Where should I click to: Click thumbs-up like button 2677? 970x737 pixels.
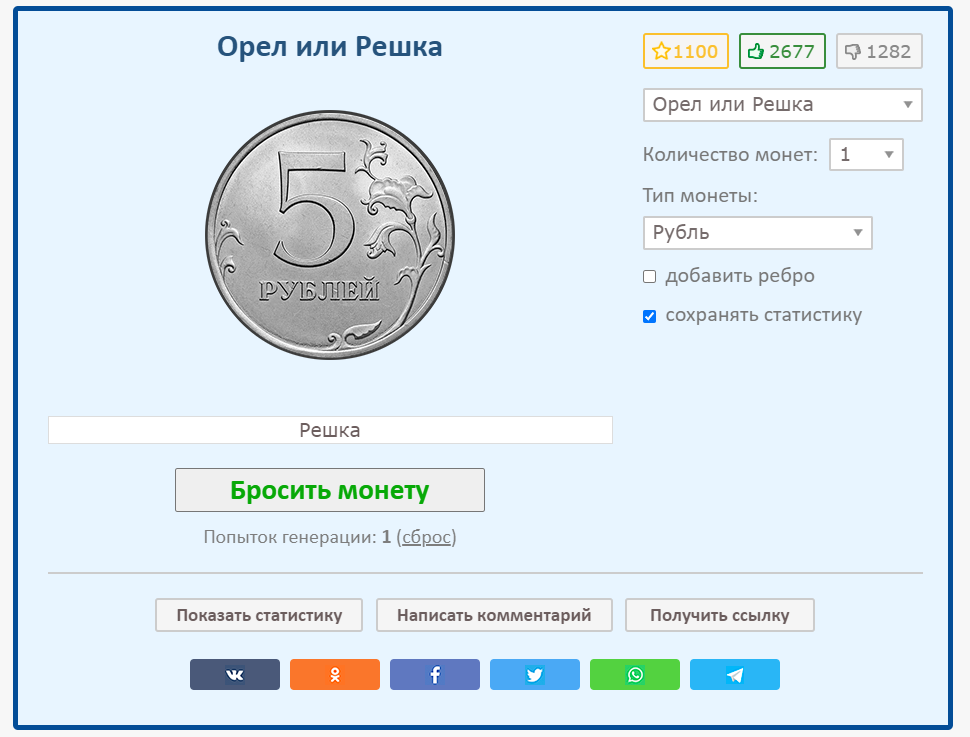point(782,52)
